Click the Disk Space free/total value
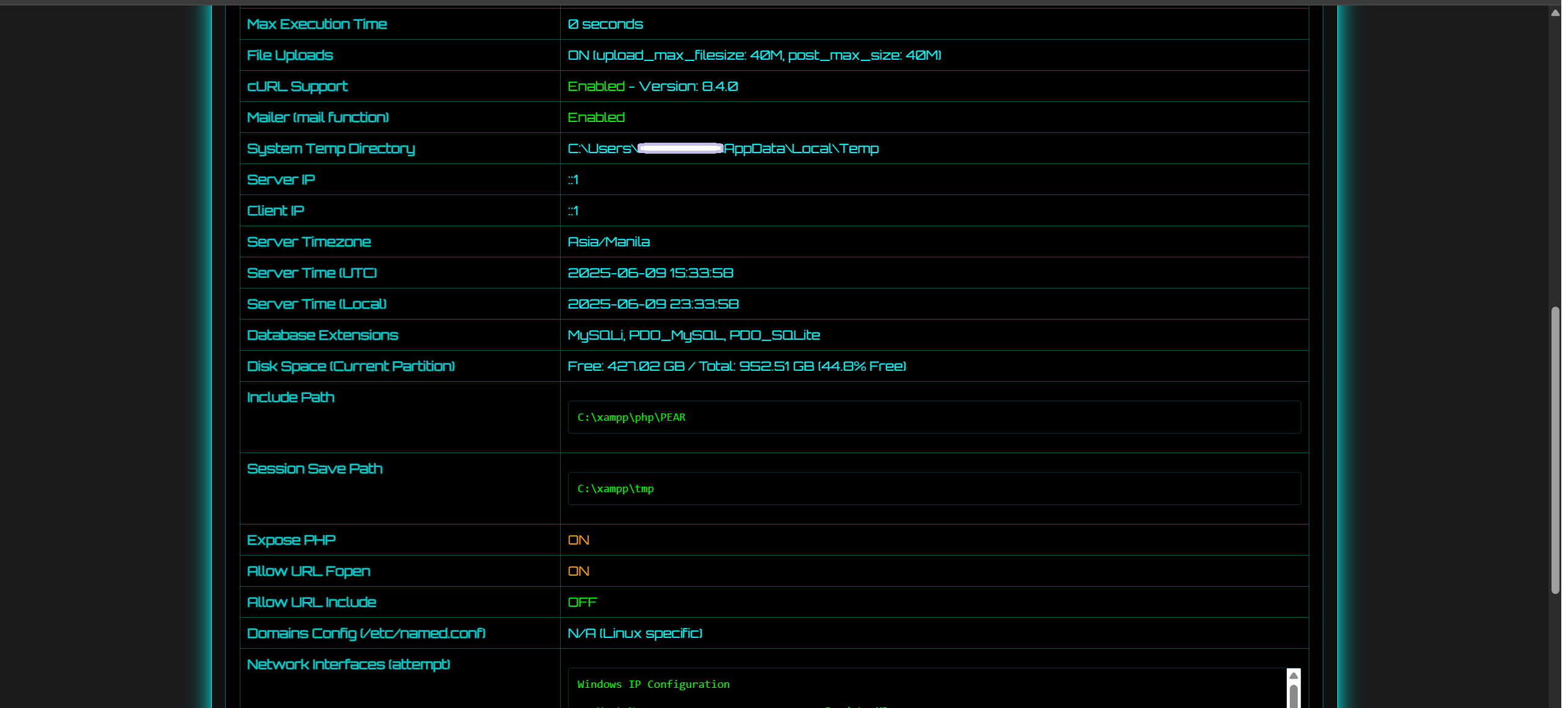The image size is (1568, 708). pos(736,367)
